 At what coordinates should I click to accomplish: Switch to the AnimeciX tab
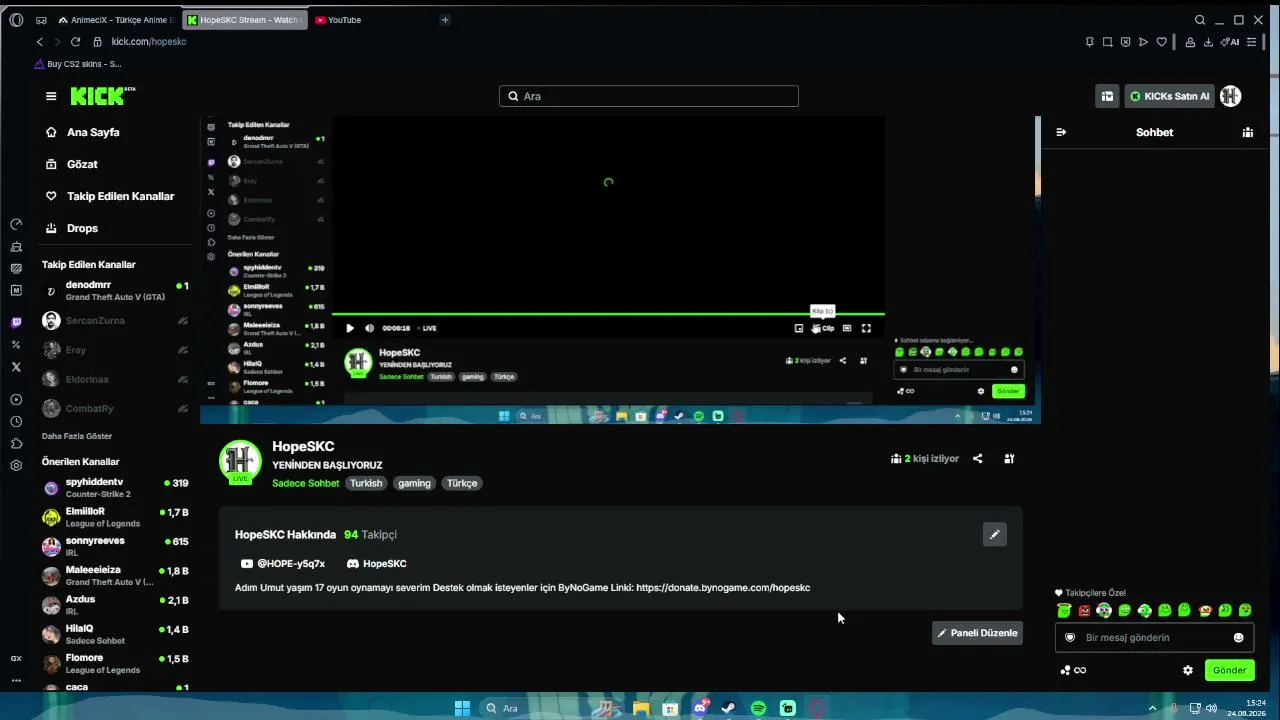[x=116, y=20]
